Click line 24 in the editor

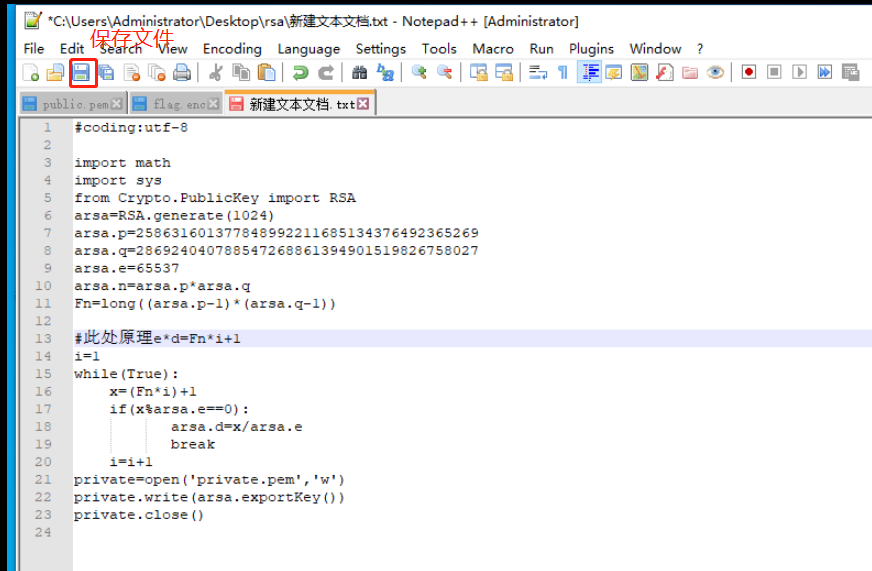pos(300,533)
